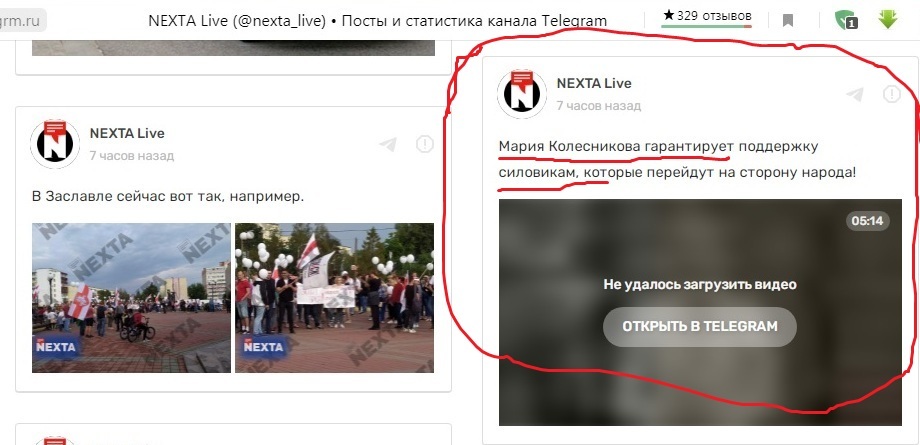Viewport: 920px width, 445px height.
Task: Click the ОТКРЫТЬ В TELEGRAM button
Action: coord(700,326)
